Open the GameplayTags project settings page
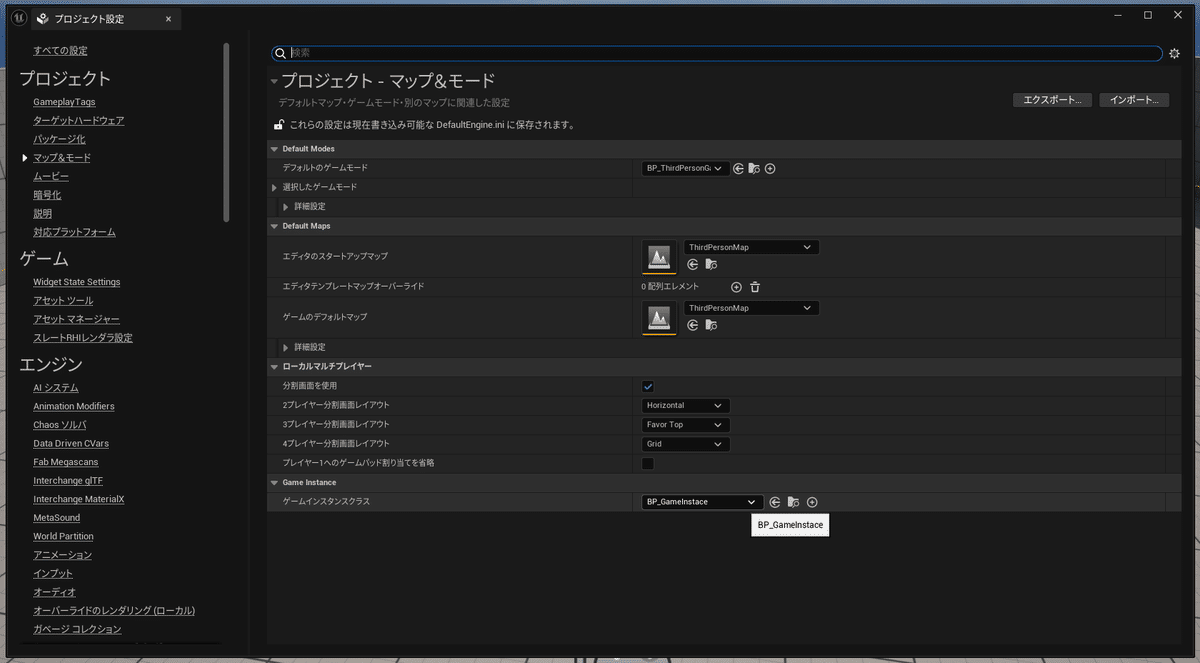The image size is (1200, 663). point(64,101)
